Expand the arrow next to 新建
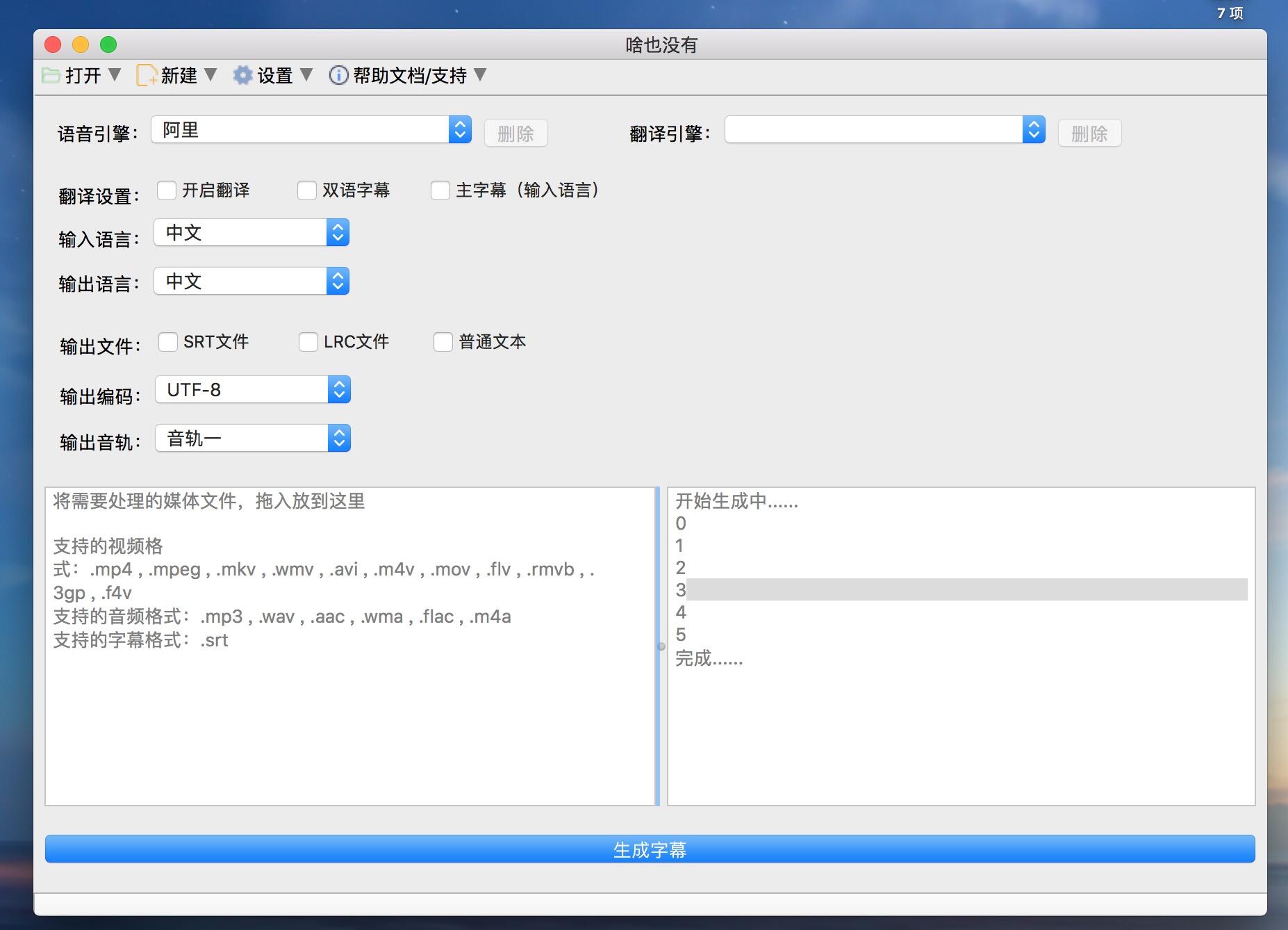1288x930 pixels. click(x=210, y=74)
